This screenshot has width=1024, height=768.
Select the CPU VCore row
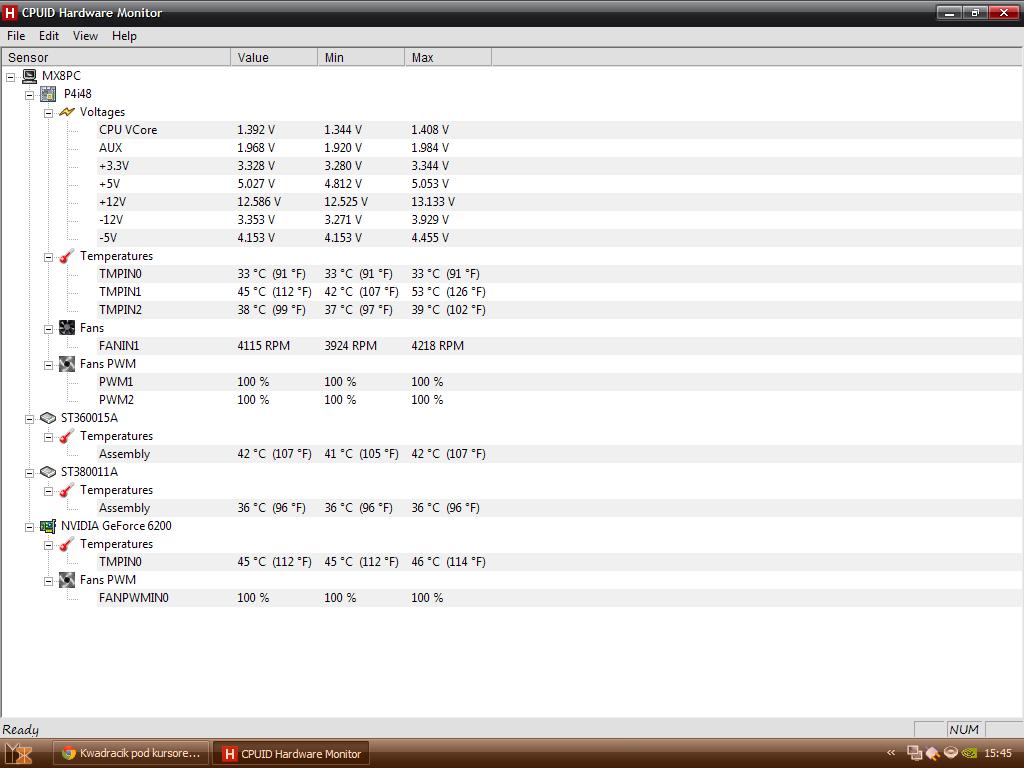560,130
